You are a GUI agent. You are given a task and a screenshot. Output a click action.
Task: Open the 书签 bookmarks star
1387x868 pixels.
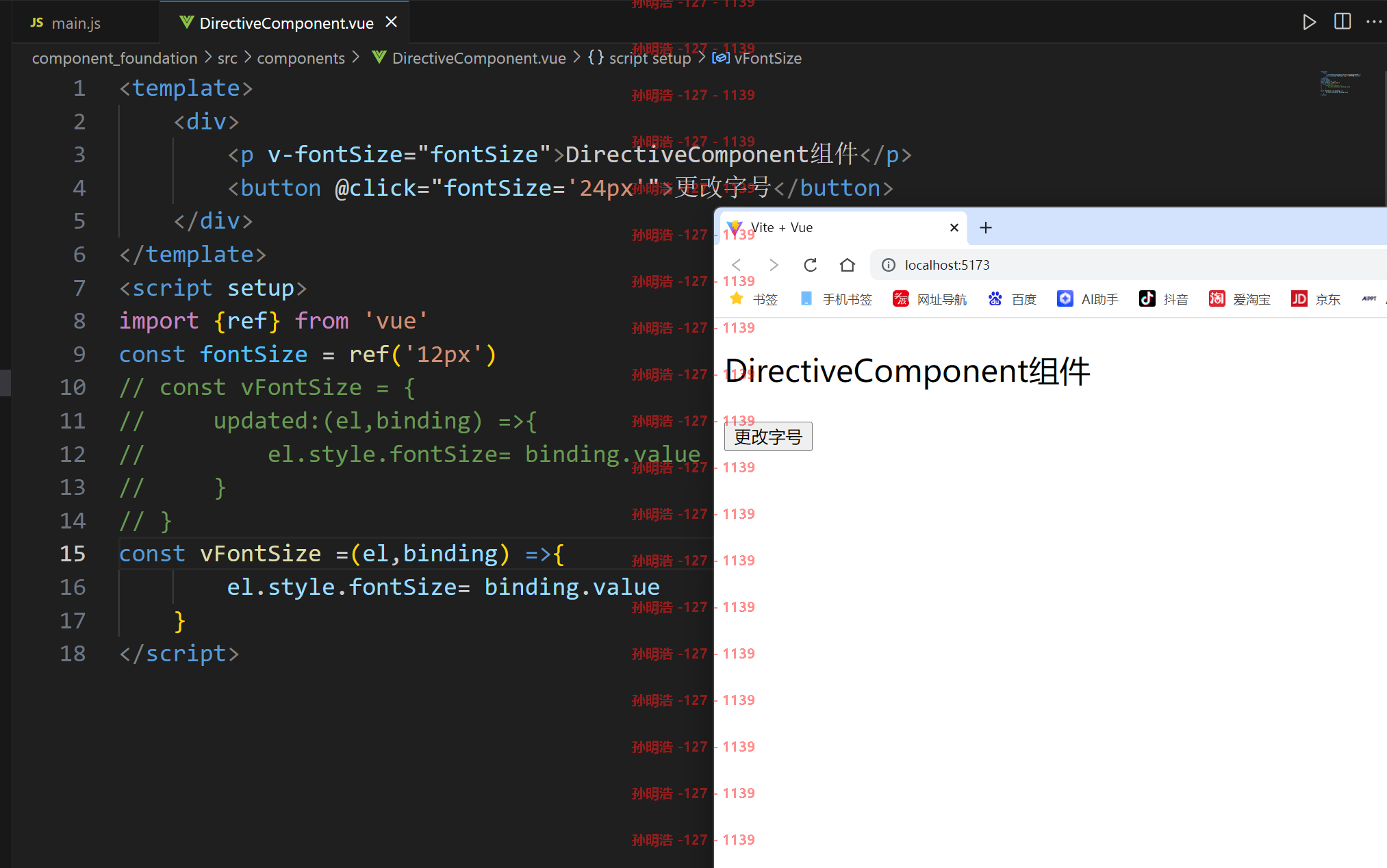[x=754, y=299]
